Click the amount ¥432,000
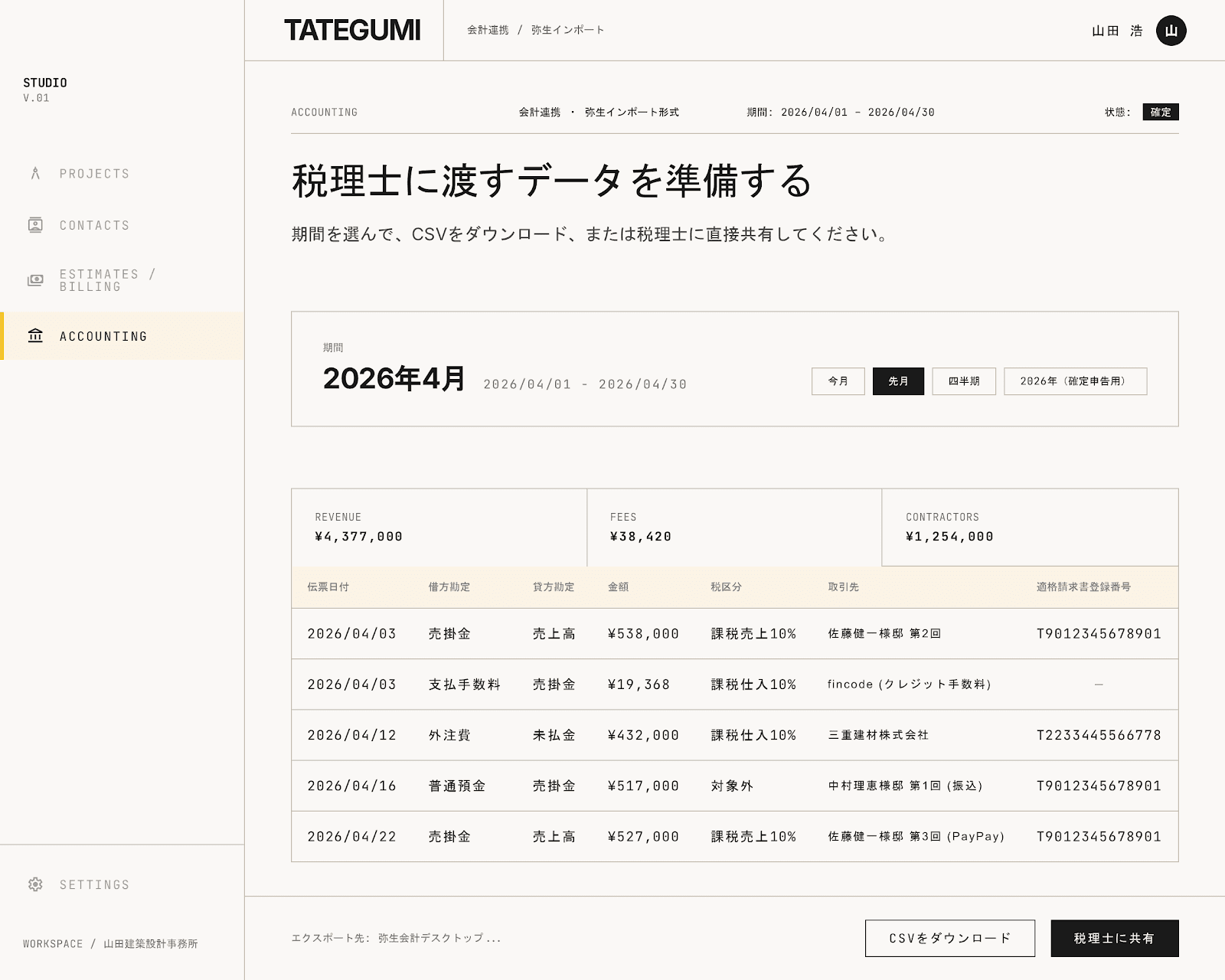 643,735
